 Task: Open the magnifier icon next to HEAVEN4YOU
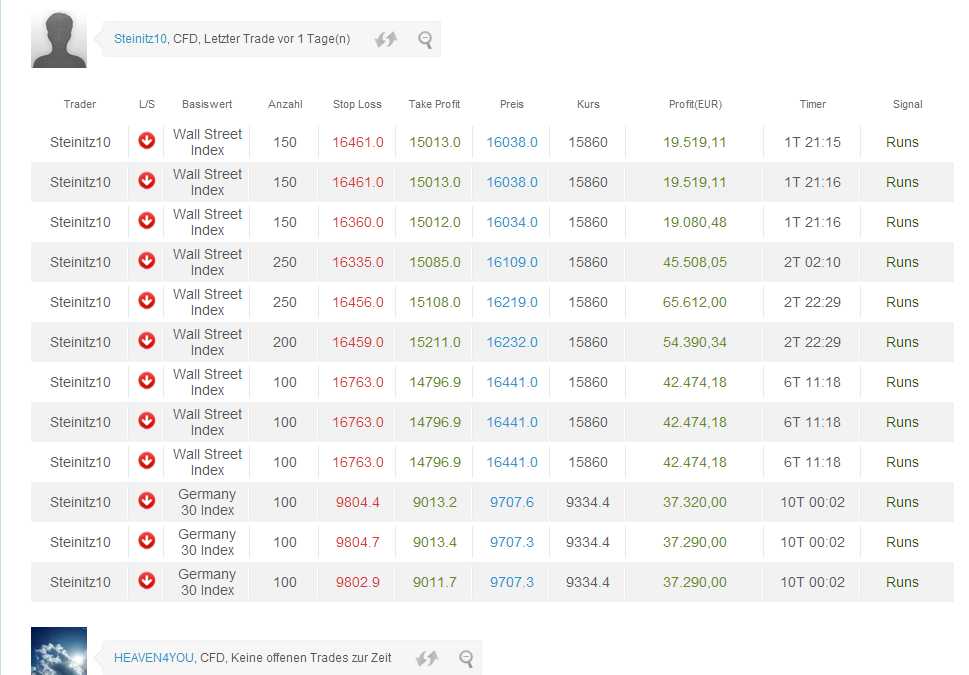(x=466, y=658)
